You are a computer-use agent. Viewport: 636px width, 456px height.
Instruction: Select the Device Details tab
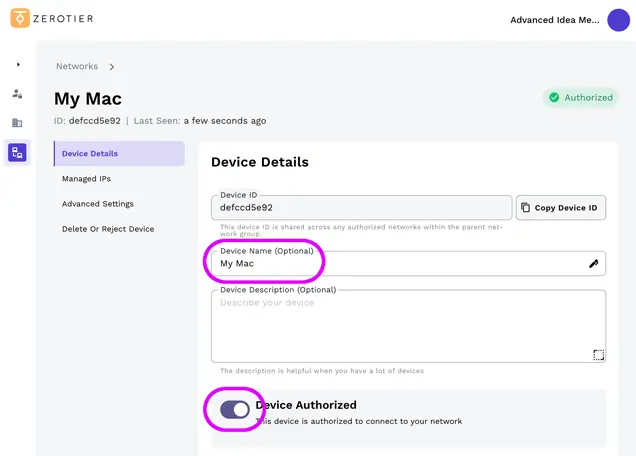tap(119, 154)
